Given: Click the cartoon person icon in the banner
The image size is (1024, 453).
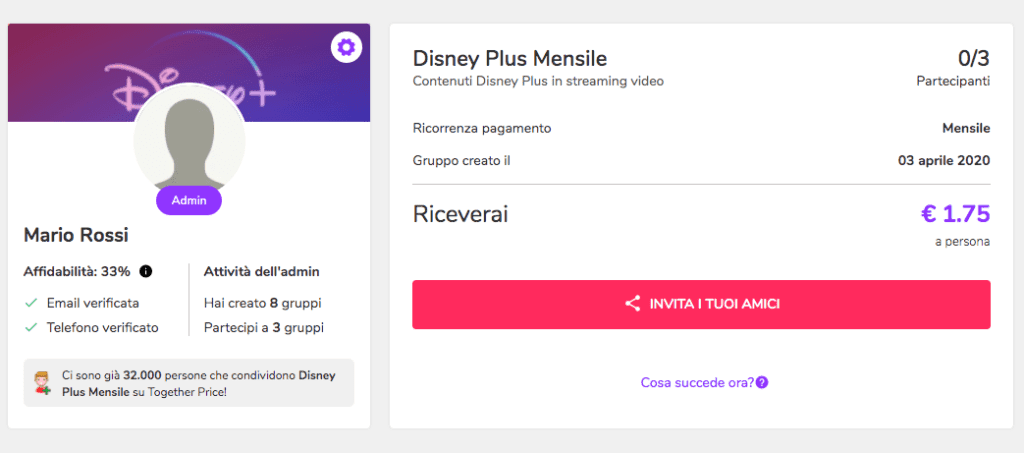Looking at the screenshot, I should 43,383.
